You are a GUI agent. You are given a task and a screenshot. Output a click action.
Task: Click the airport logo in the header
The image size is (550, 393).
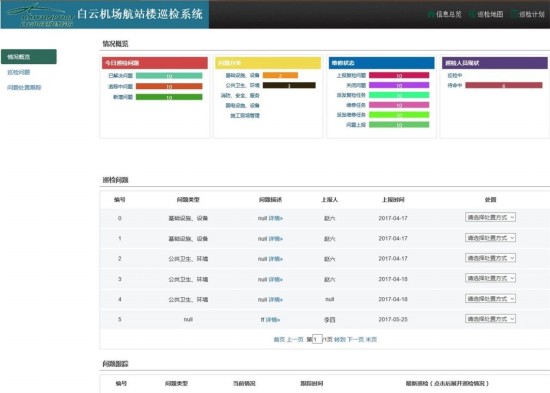(40, 15)
